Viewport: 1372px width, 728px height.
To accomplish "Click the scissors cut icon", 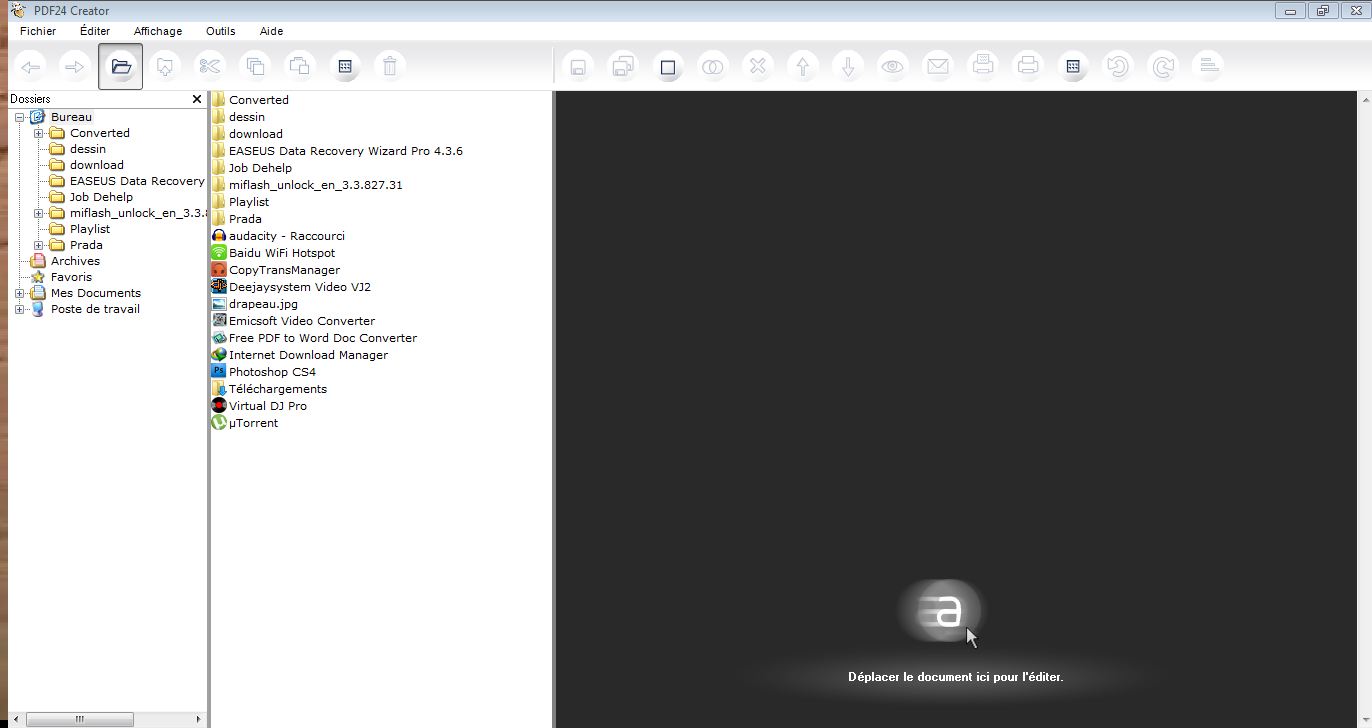I will 210,67.
